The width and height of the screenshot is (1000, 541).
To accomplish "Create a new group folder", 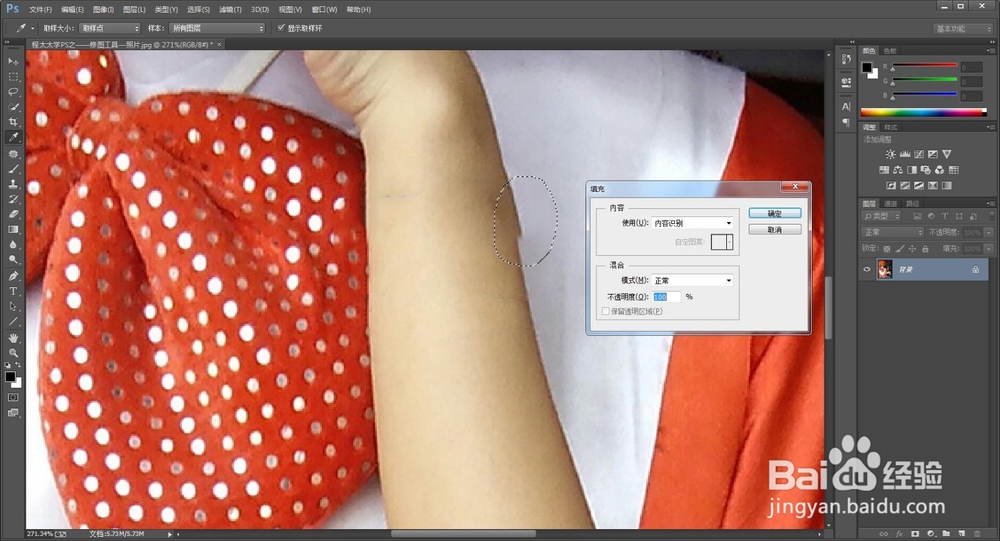I will click(946, 533).
